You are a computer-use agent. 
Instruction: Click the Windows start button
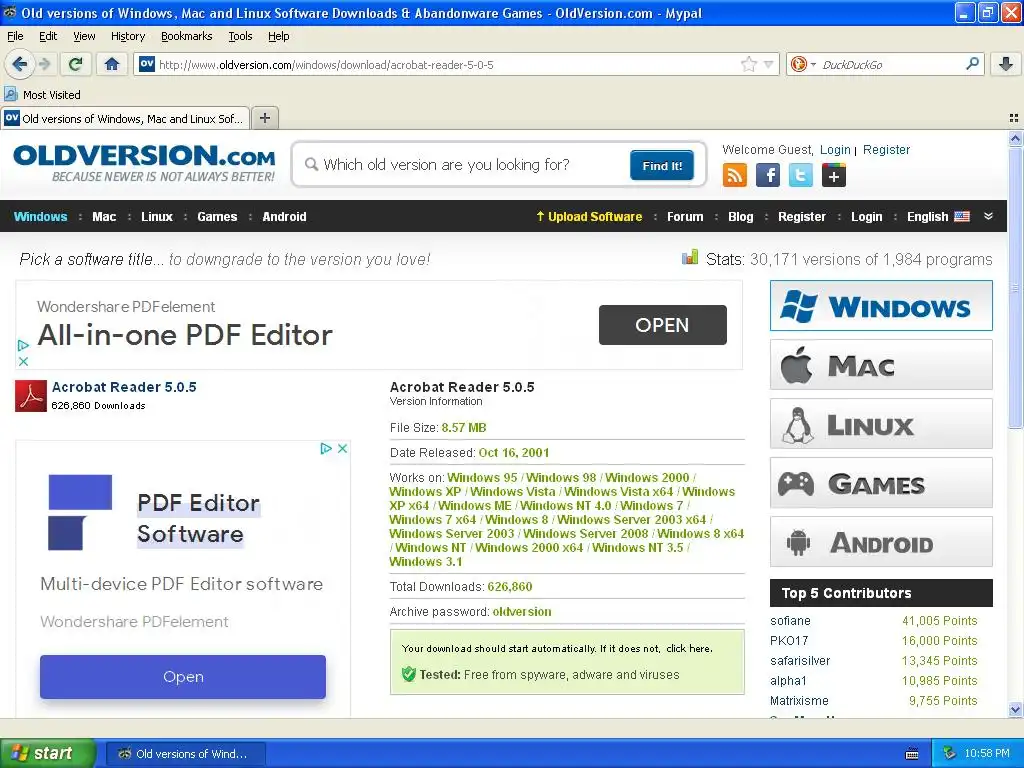[47, 753]
